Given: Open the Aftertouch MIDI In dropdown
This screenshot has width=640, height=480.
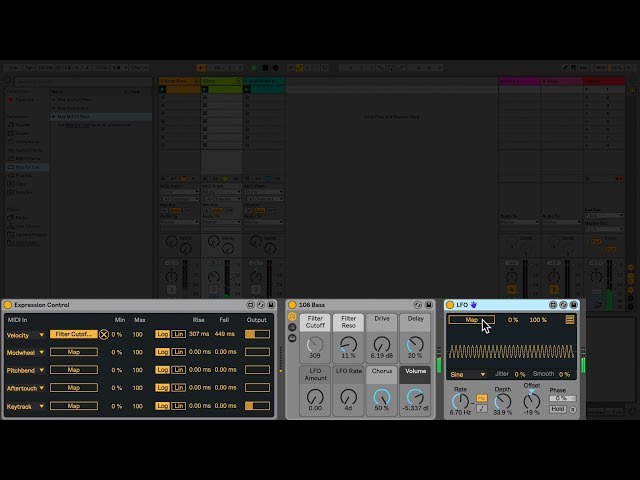Looking at the screenshot, I should click(25, 388).
